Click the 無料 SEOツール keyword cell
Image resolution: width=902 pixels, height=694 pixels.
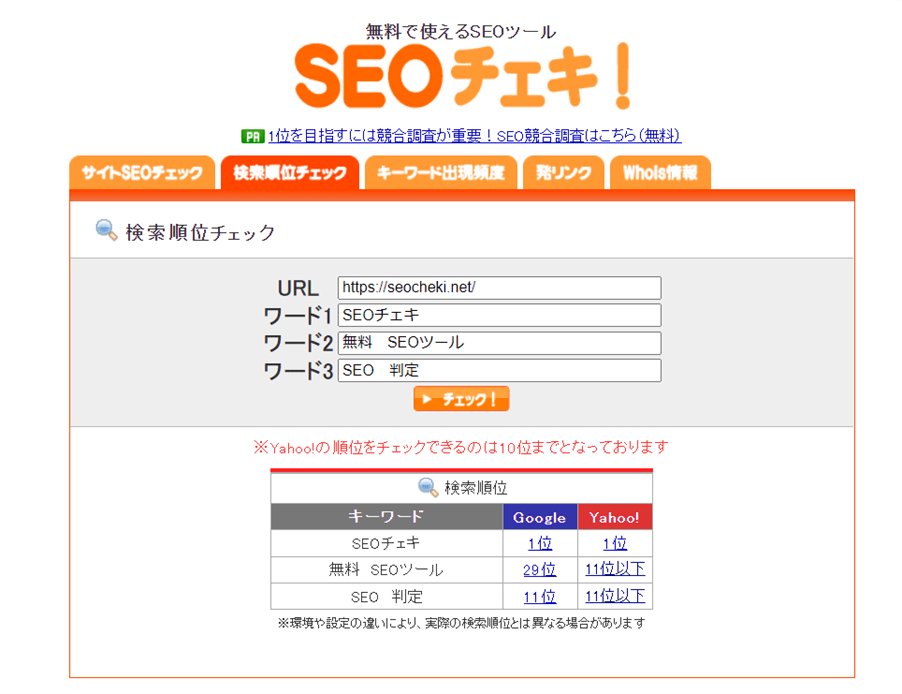[x=387, y=570]
